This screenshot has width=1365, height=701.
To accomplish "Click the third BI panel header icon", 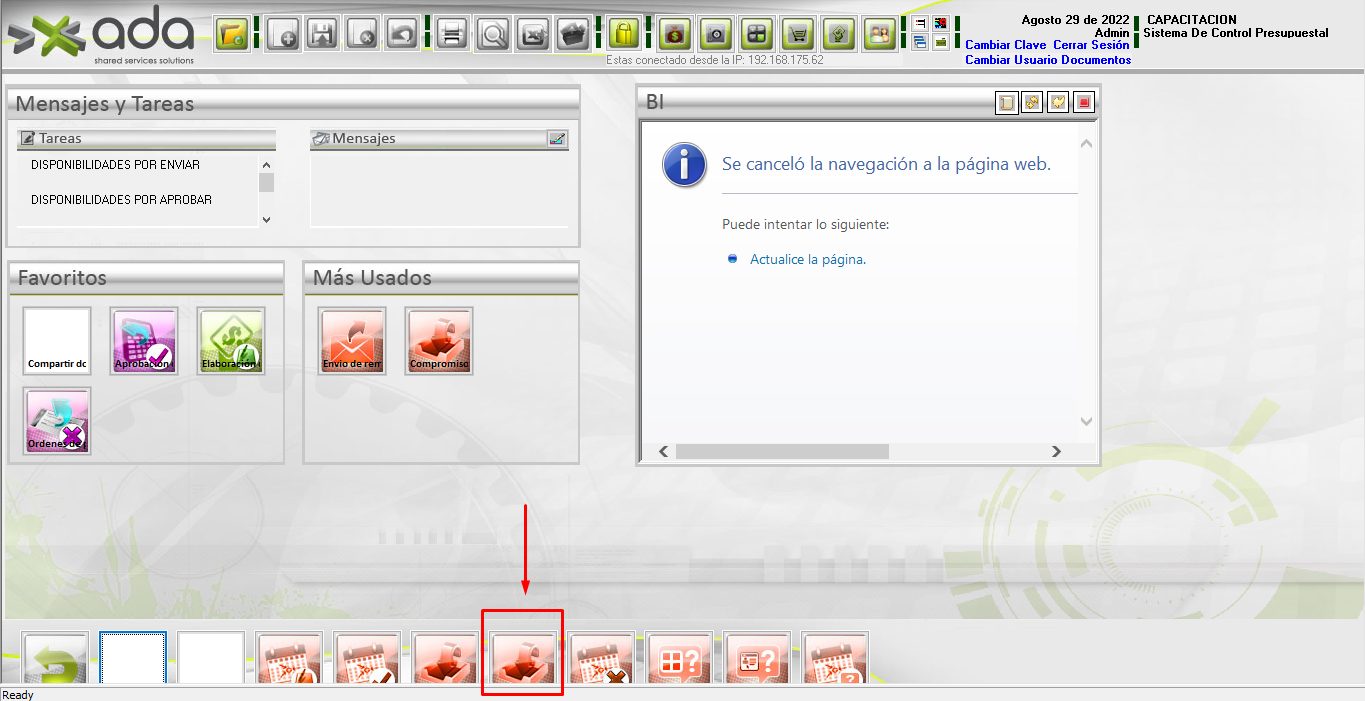I will pyautogui.click(x=1058, y=102).
